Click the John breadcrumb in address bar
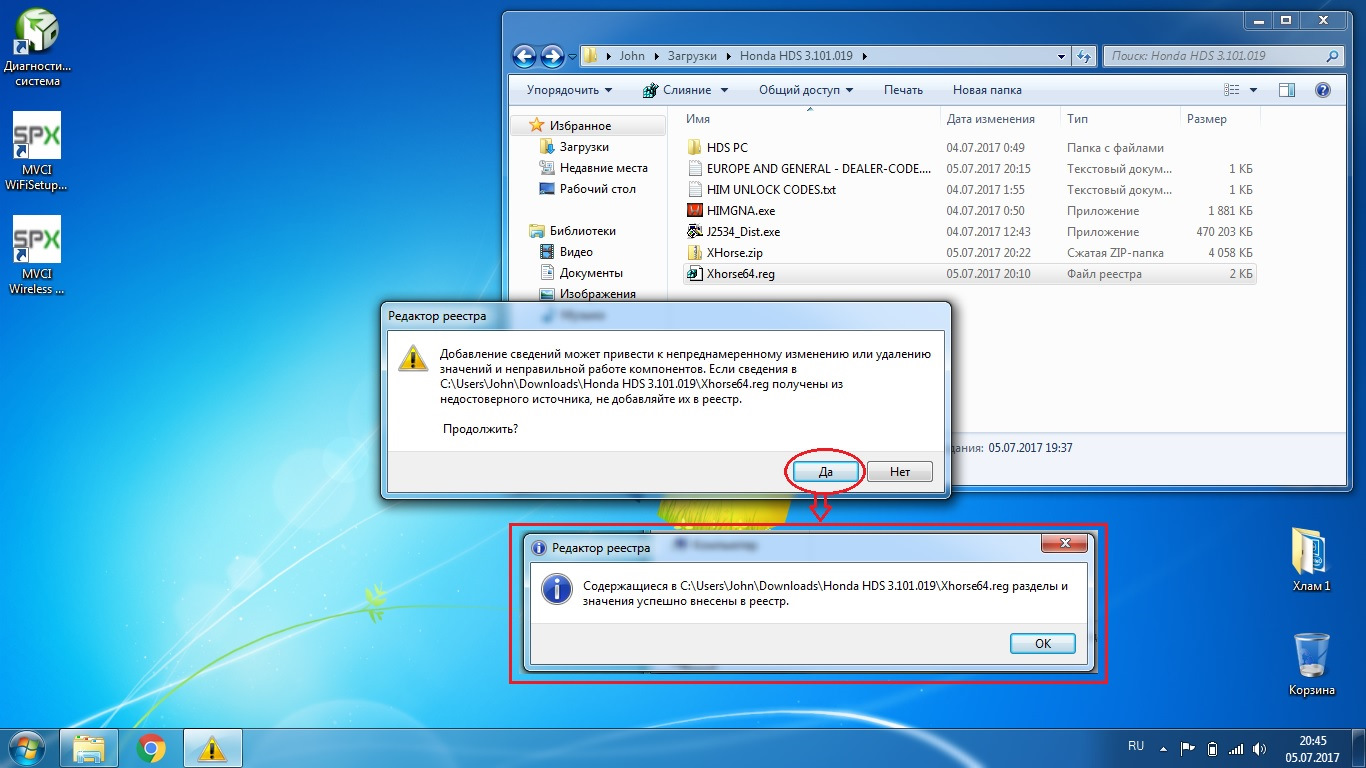Screen dimensions: 1366x768 [x=632, y=56]
